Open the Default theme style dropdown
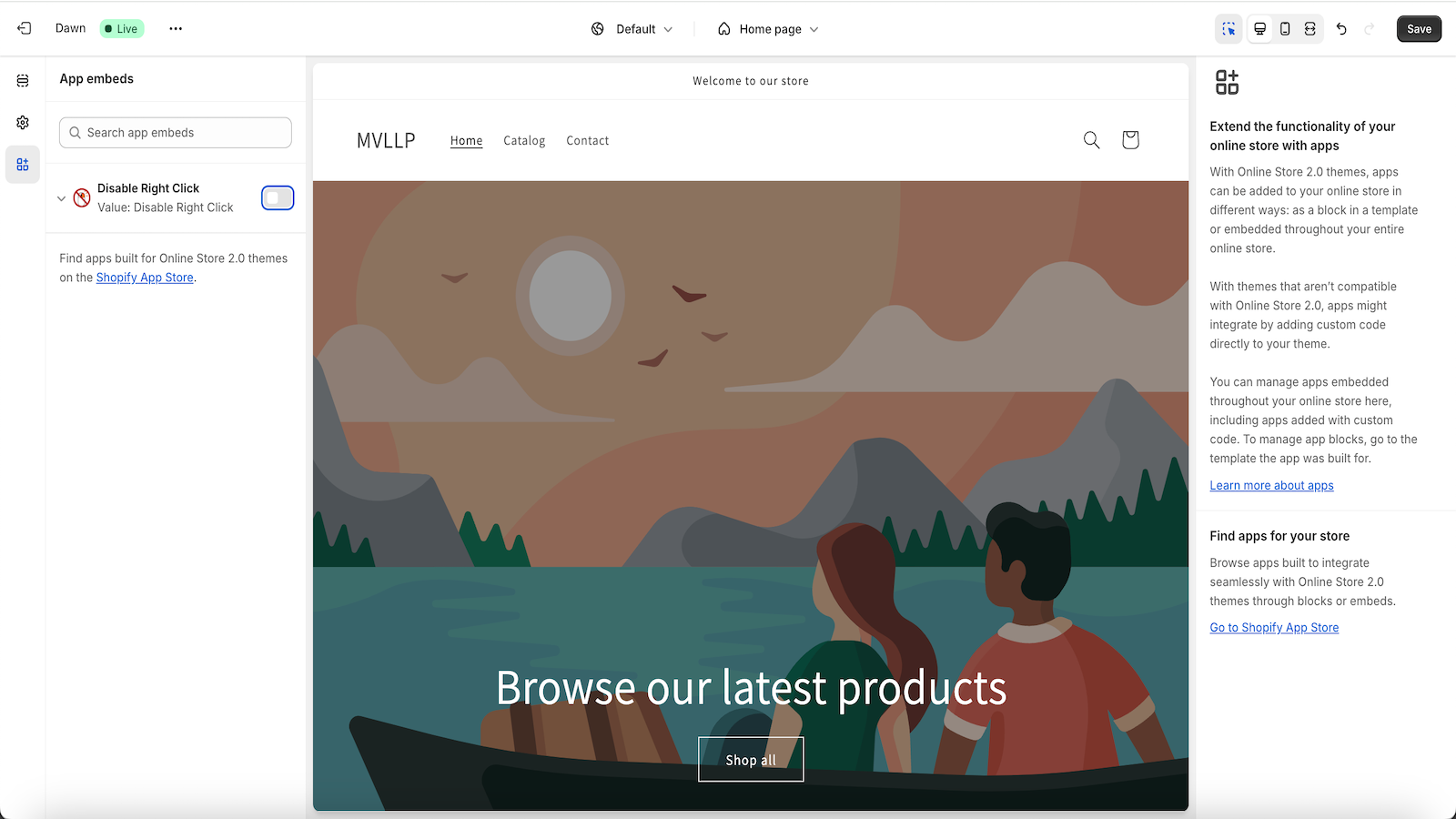The height and width of the screenshot is (819, 1456). point(632,29)
